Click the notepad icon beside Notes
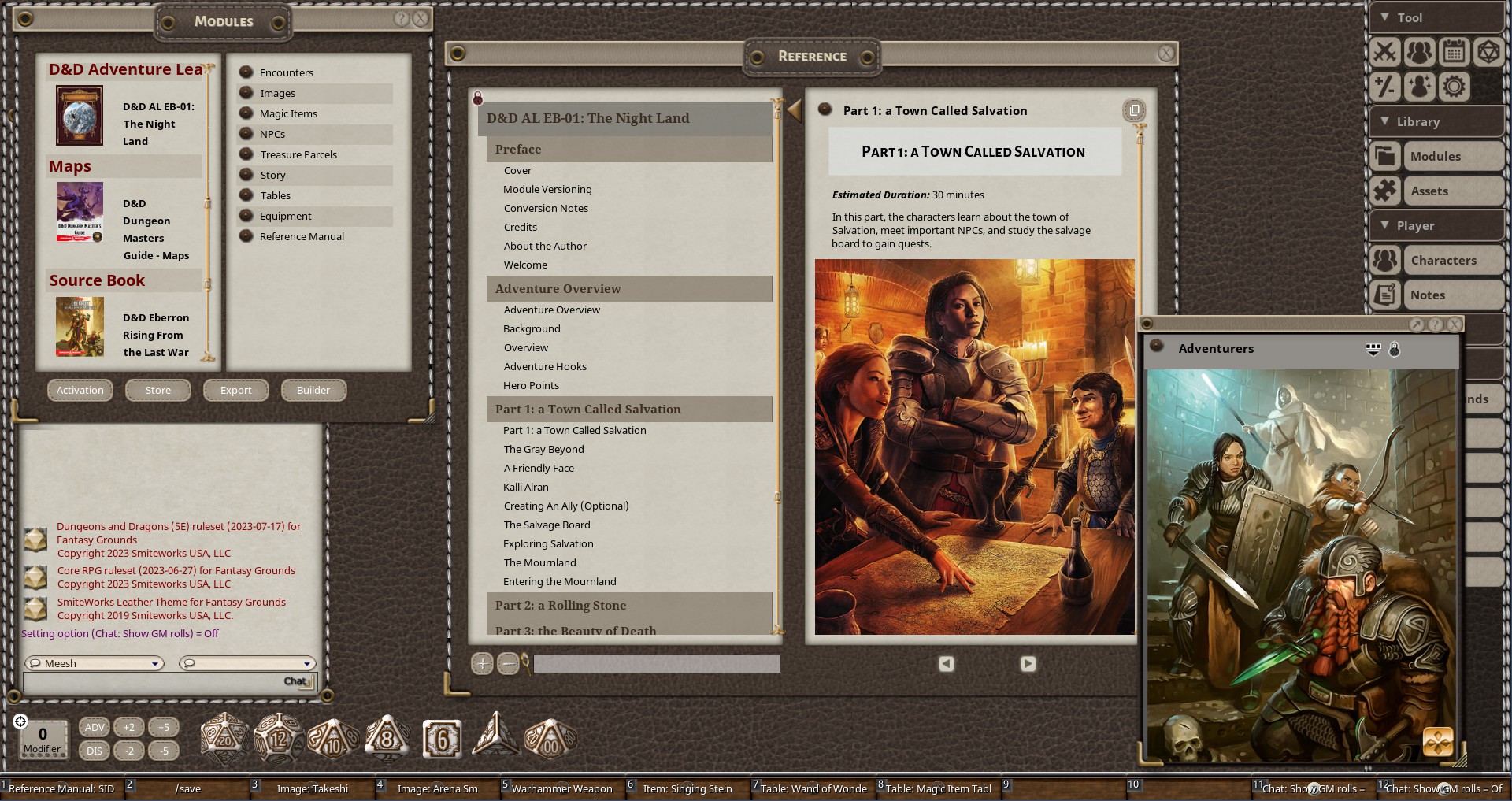 click(x=1384, y=295)
